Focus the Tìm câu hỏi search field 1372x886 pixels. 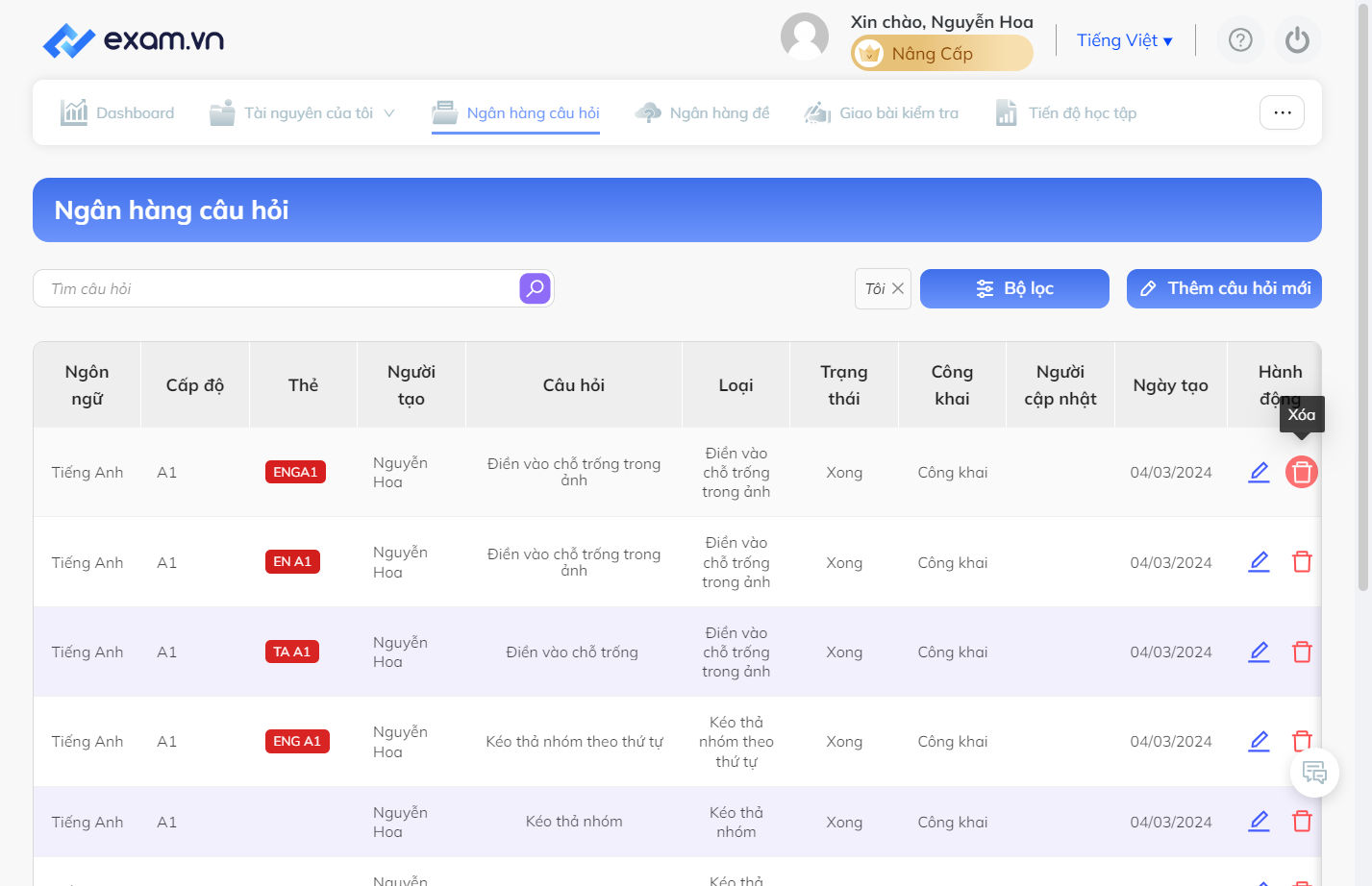click(277, 288)
